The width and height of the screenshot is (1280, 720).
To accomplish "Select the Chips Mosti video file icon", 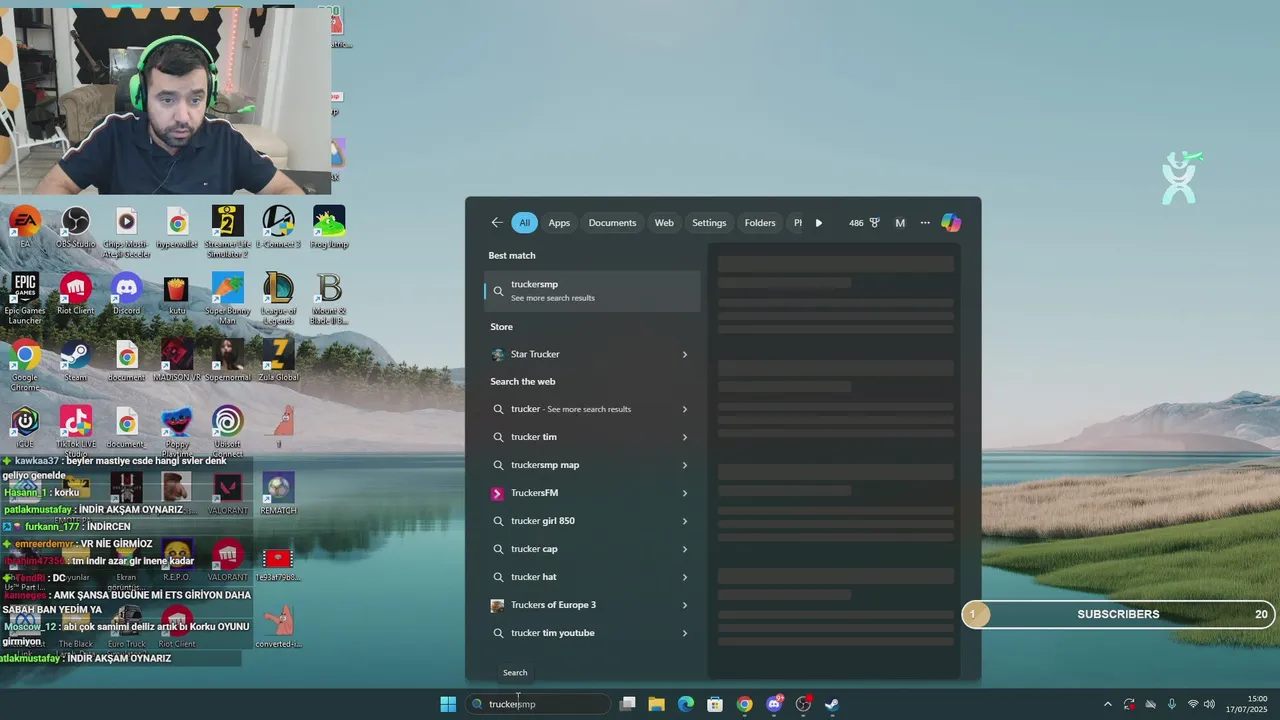I will coord(126,231).
